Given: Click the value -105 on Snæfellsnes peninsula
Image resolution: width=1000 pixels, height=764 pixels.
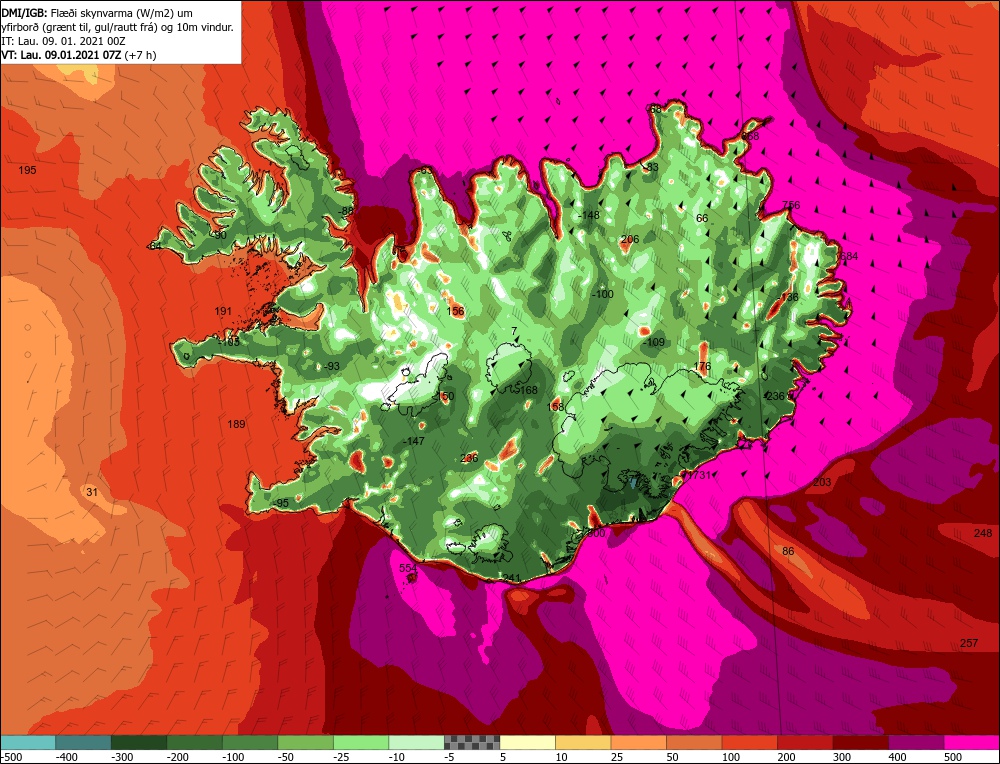Looking at the screenshot, I should [x=228, y=342].
